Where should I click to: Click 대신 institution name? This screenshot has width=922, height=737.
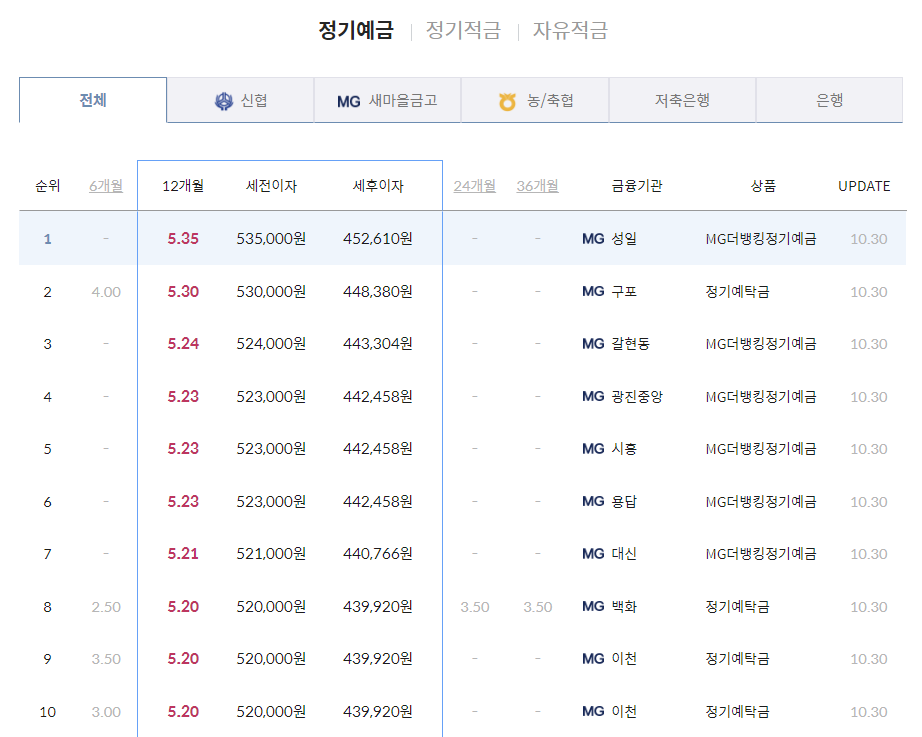click(x=624, y=553)
